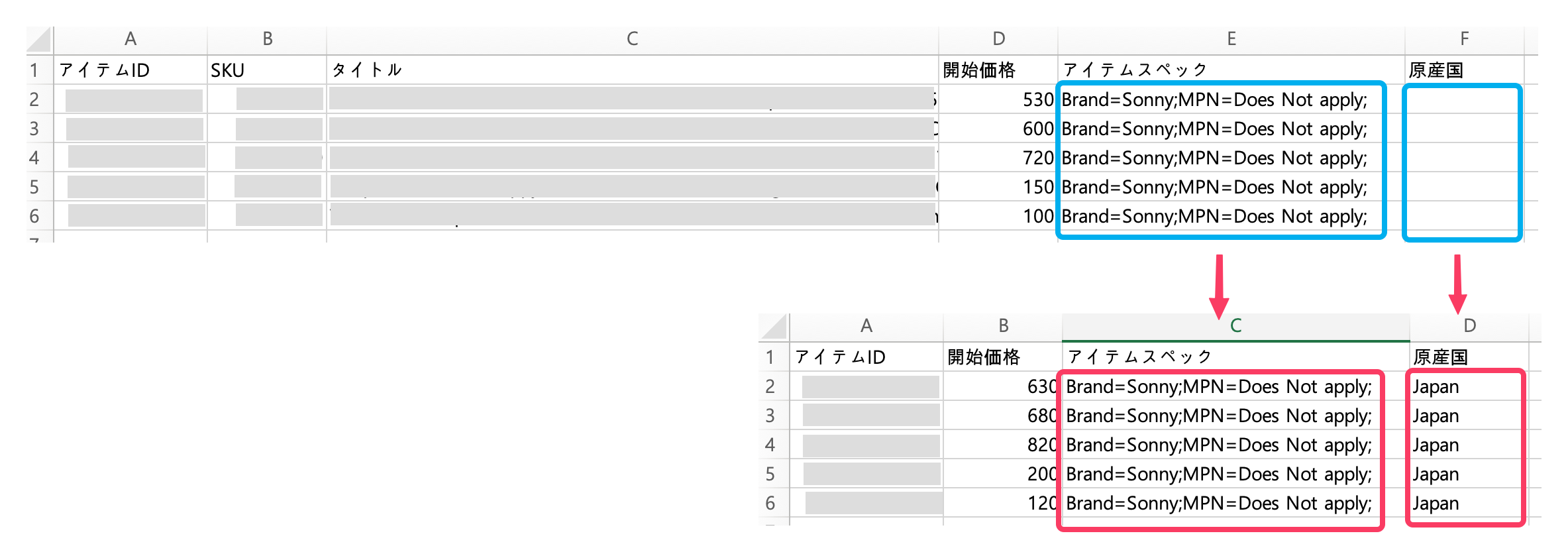Click the start price cell showing 150
Viewport: 1568px width, 556px height.
click(998, 188)
